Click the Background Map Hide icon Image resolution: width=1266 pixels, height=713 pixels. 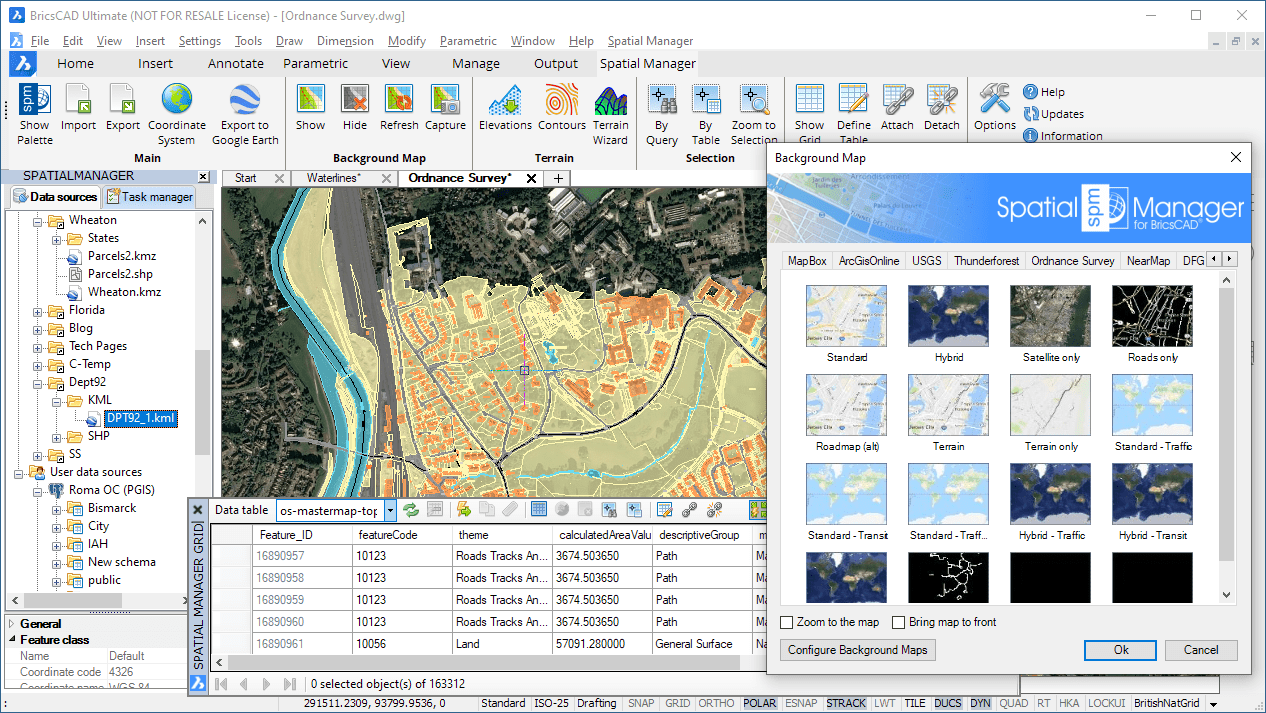pos(355,100)
